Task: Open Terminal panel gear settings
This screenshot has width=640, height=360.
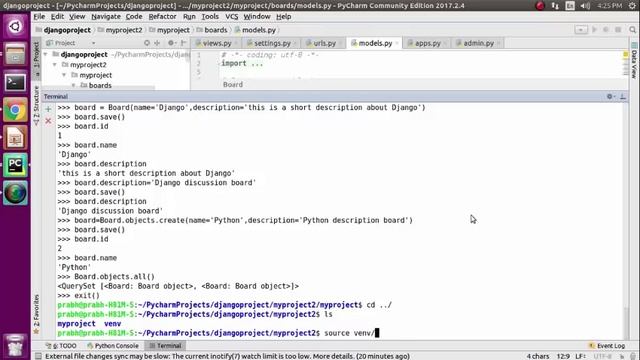Action: pyautogui.click(x=610, y=96)
